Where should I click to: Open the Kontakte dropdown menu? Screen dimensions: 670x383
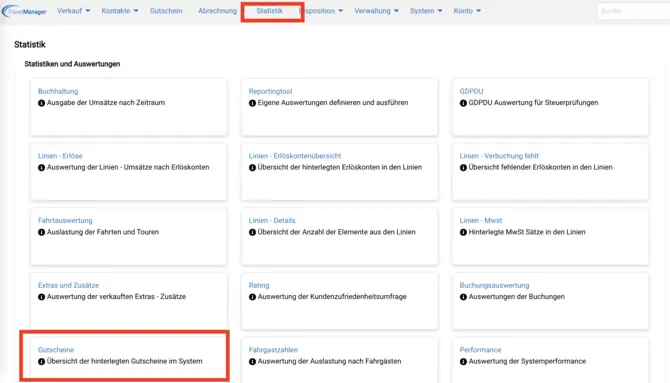point(120,11)
